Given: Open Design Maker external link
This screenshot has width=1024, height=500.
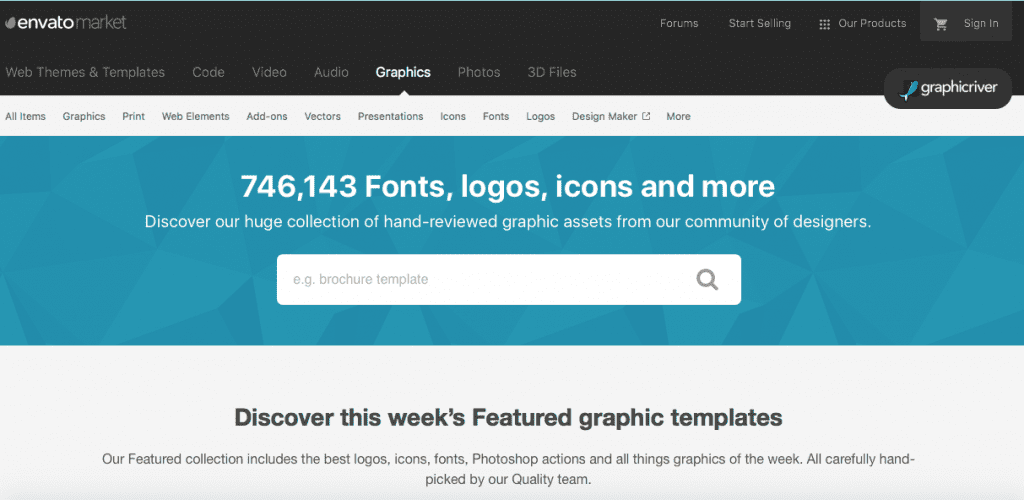Looking at the screenshot, I should pos(610,117).
